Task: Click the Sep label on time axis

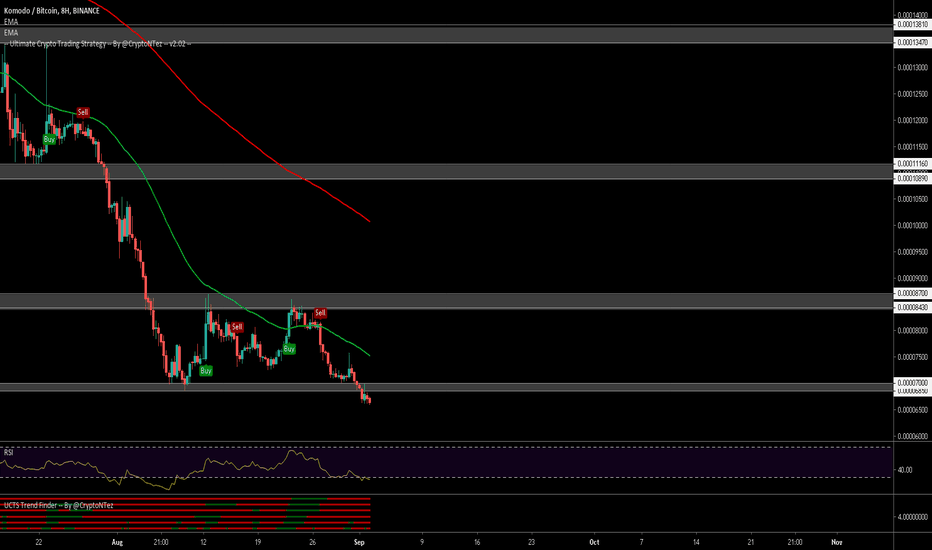Action: click(x=358, y=542)
